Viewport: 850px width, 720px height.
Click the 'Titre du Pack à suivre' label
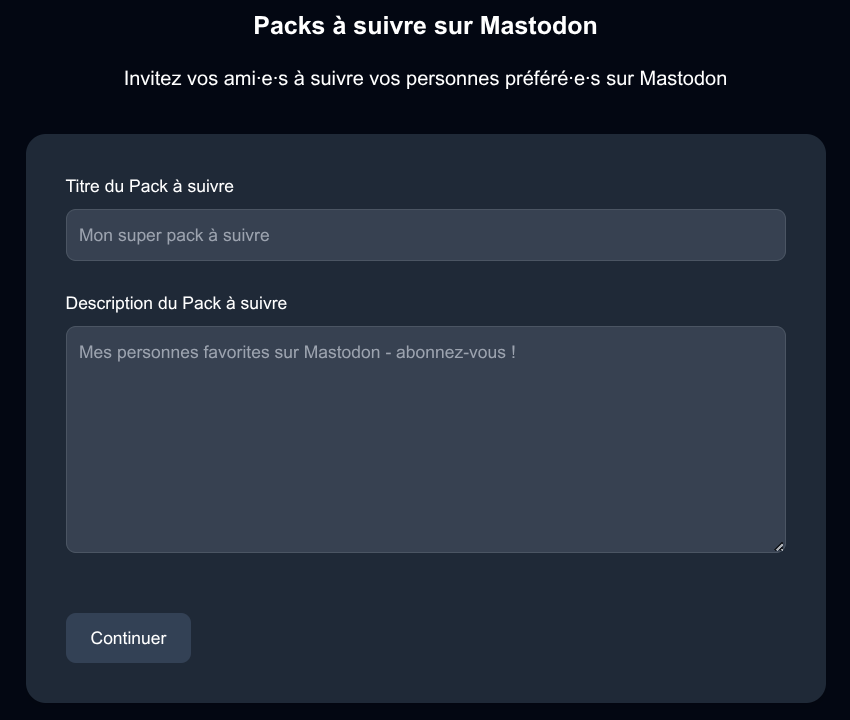point(150,186)
